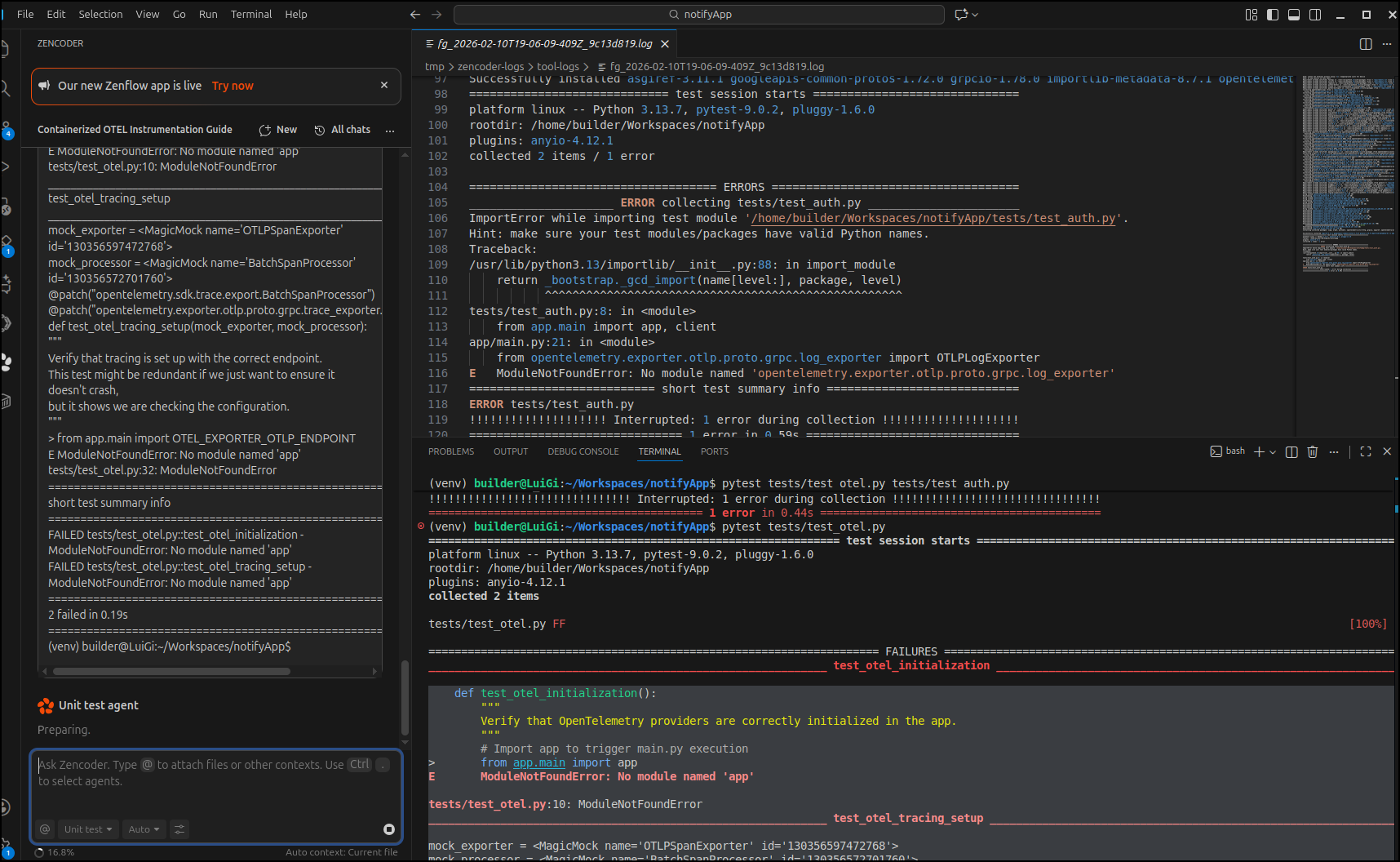This screenshot has height=862, width=1400.
Task: Toggle secondary side bar visibility
Action: pyautogui.click(x=1315, y=15)
